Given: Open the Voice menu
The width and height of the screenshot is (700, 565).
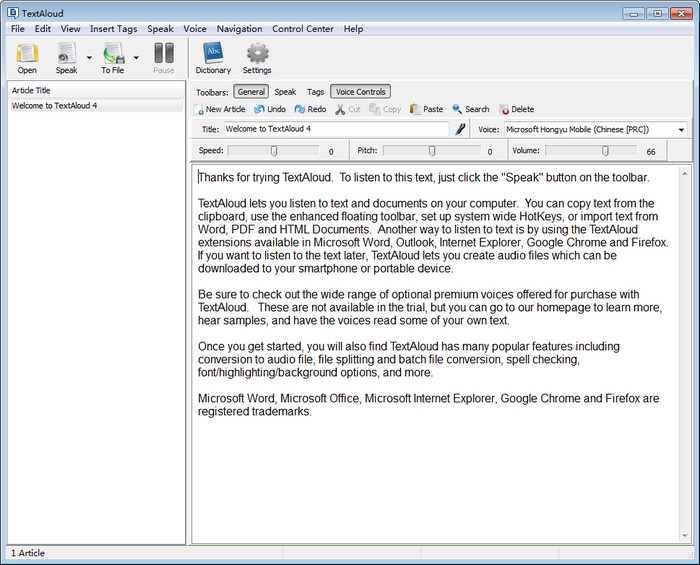Looking at the screenshot, I should pyautogui.click(x=195, y=29).
